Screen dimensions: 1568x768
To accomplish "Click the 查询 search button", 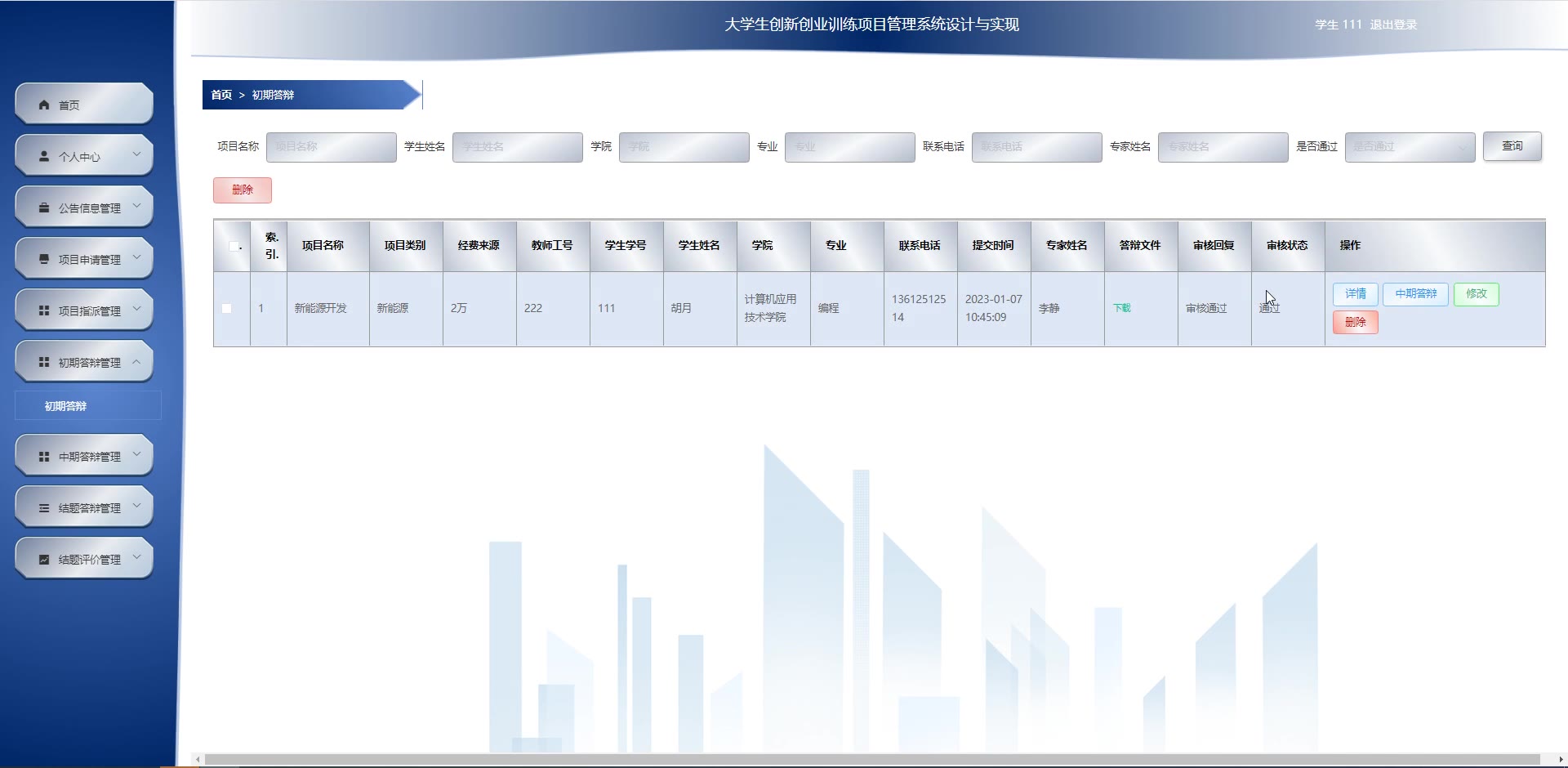I will point(1512,146).
